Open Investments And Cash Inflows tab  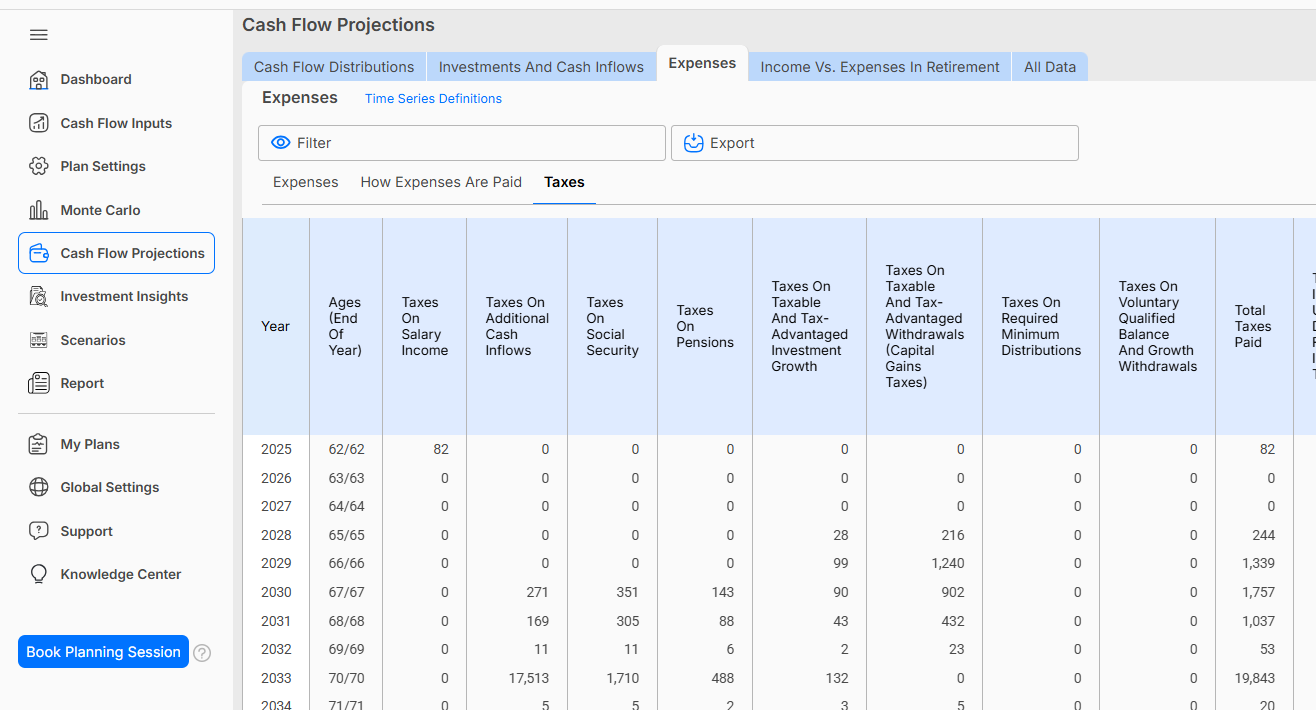click(541, 67)
